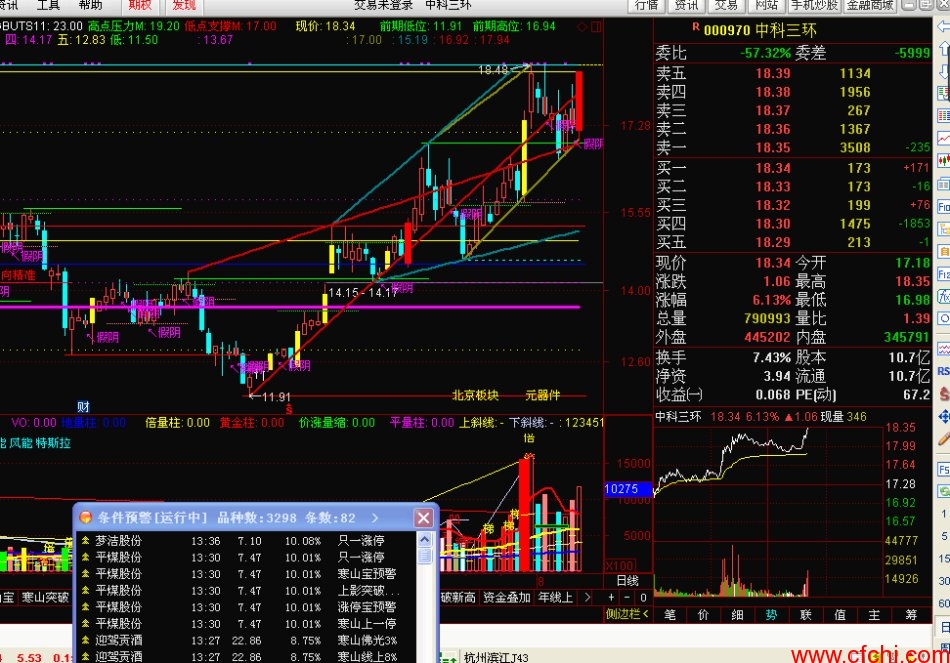950x663 pixels.
Task: Switch to the 发现 discover tab
Action: coord(184,5)
